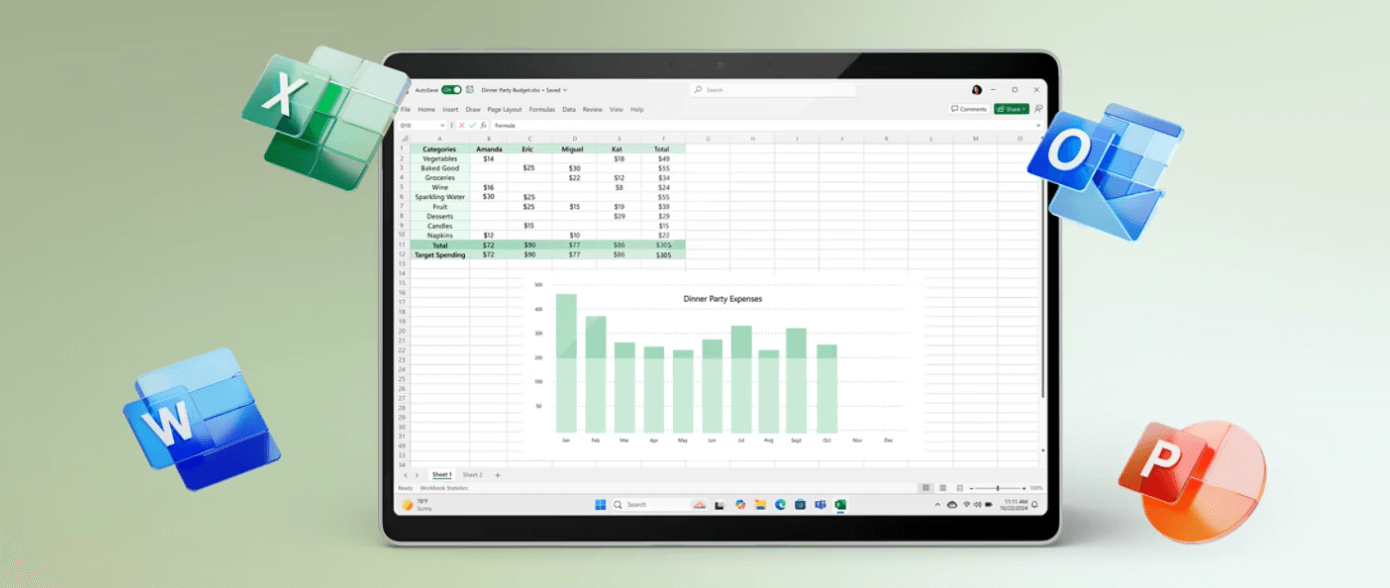Open the notification bell icon
Screen dimensions: 1390x588
[1035, 505]
